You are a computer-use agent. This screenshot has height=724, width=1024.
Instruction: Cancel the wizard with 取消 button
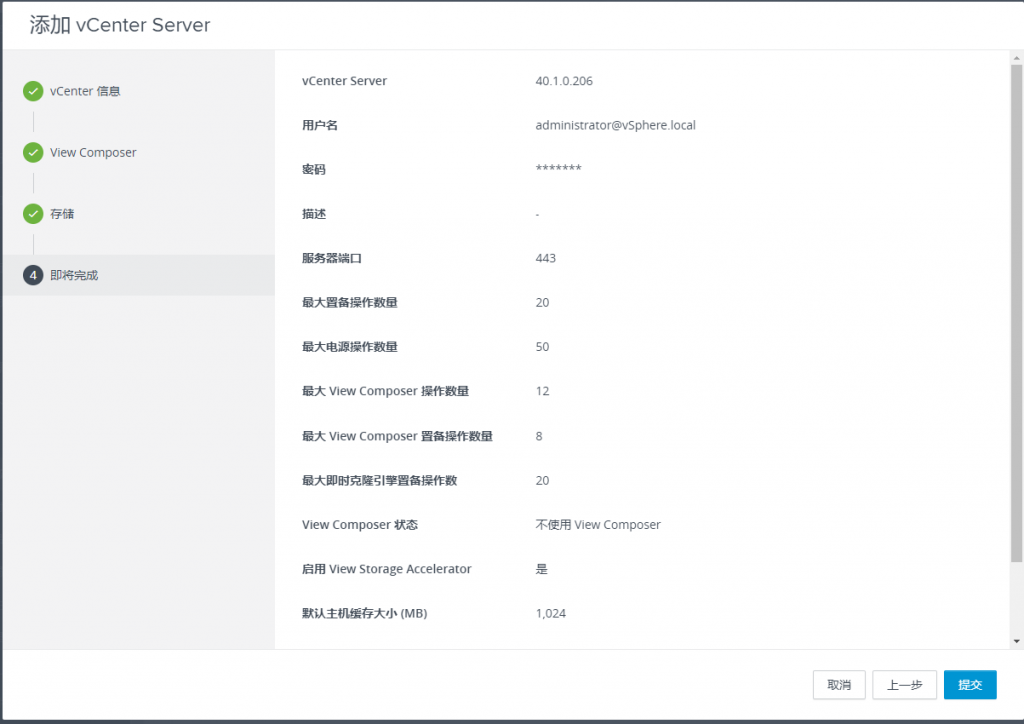tap(839, 684)
